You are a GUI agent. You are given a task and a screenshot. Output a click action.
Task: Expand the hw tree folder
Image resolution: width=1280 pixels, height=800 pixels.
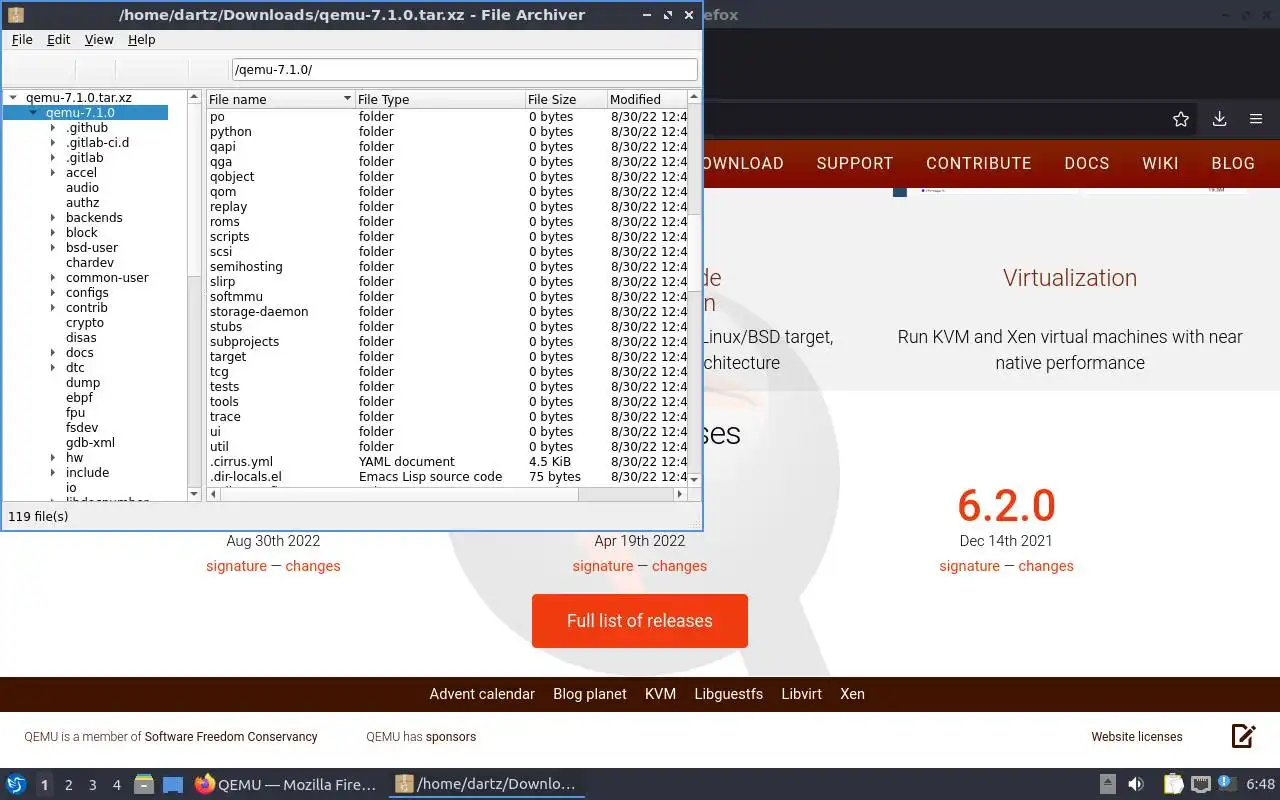tap(53, 458)
